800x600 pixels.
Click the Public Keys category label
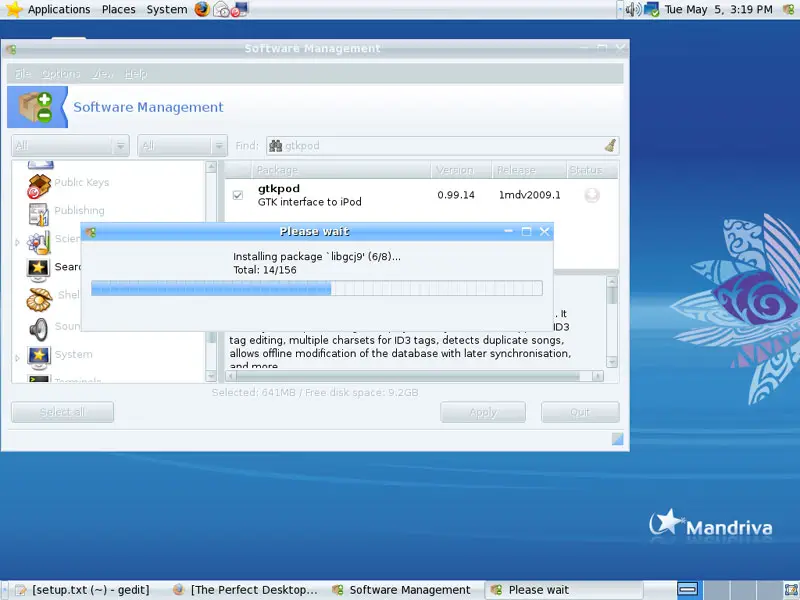(x=82, y=182)
